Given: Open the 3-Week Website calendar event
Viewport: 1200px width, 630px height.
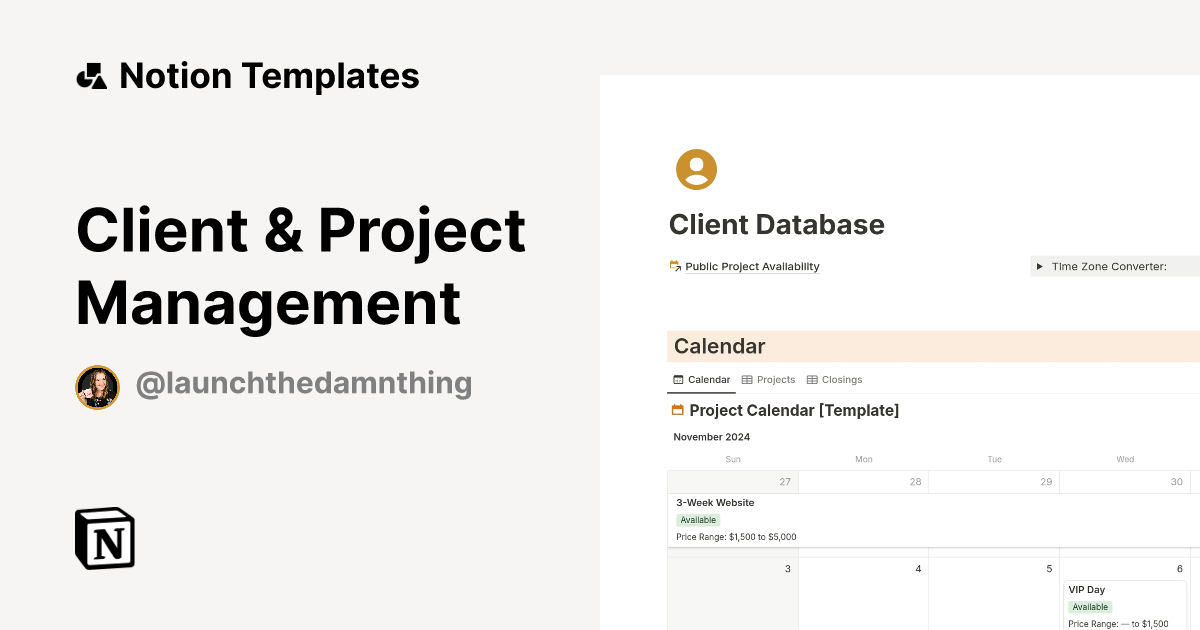Looking at the screenshot, I should click(715, 502).
